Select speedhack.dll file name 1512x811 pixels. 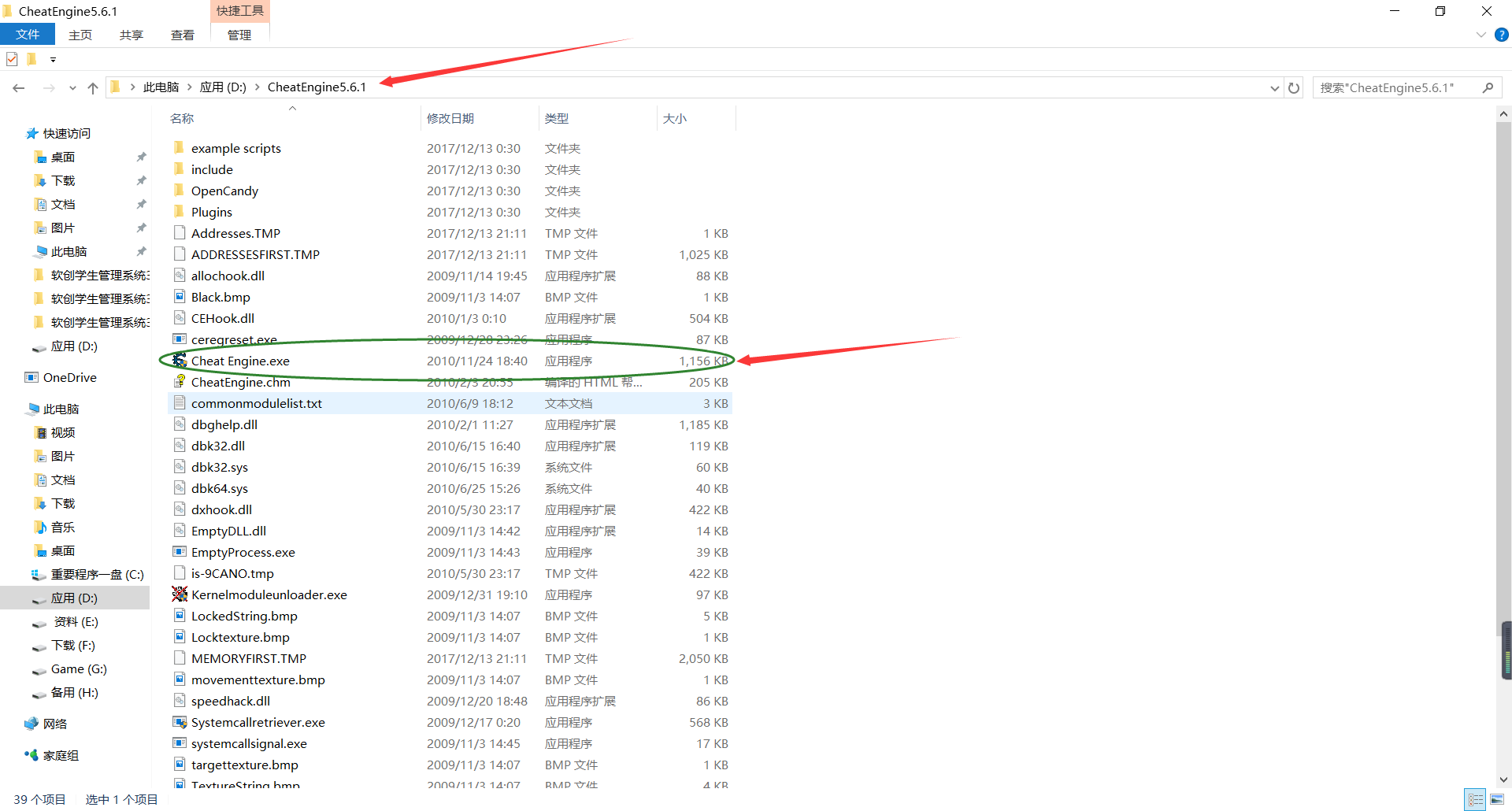click(x=231, y=701)
